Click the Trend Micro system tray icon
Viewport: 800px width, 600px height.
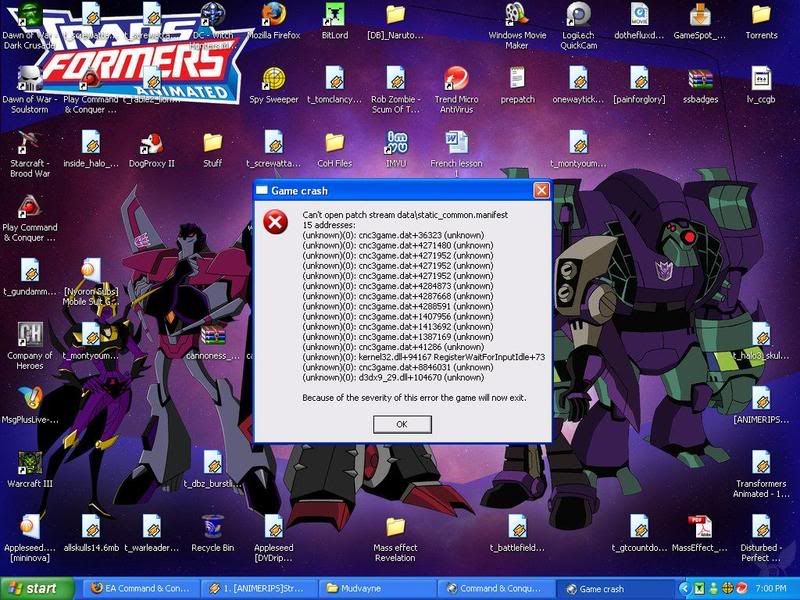click(x=741, y=589)
